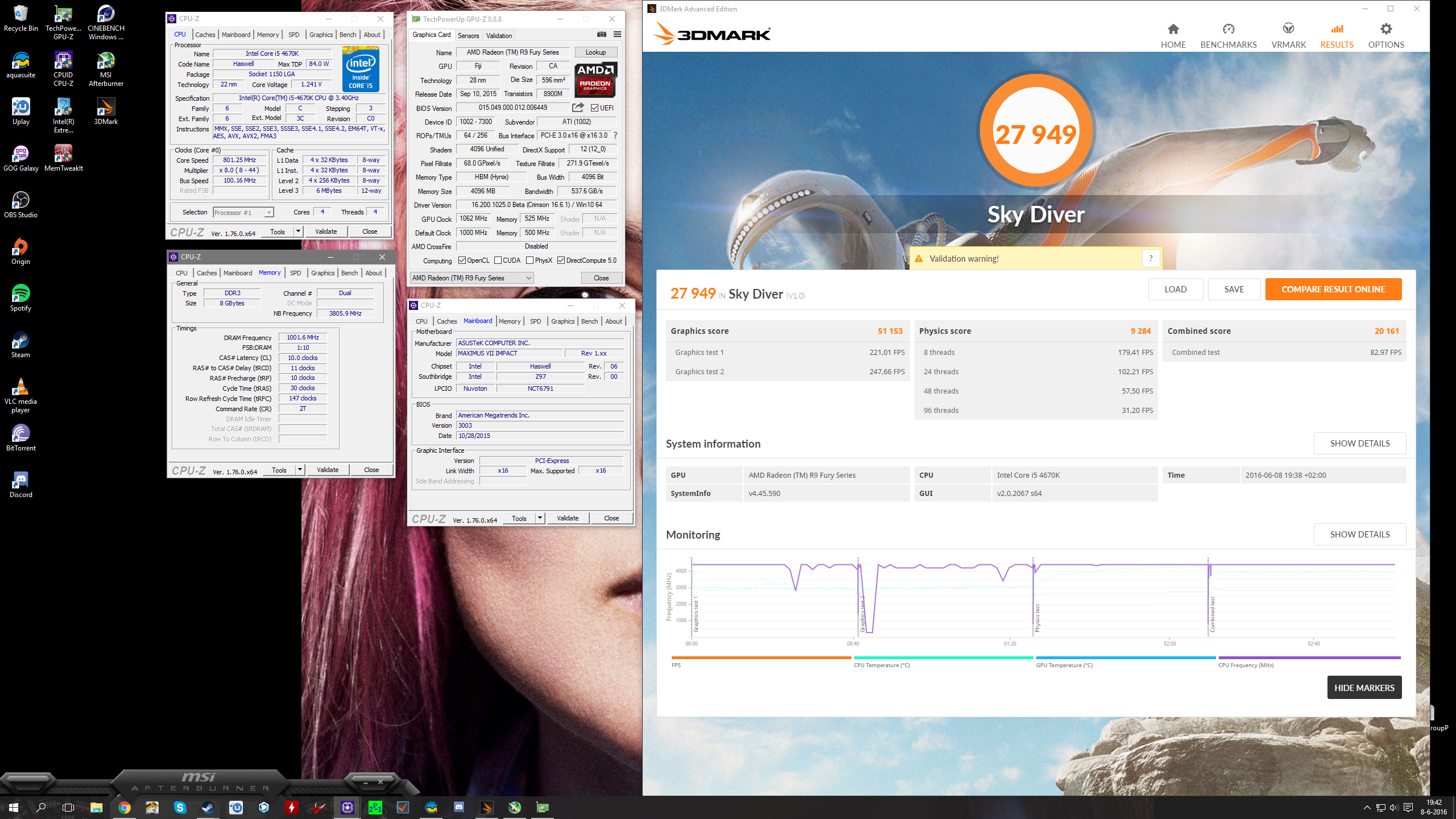Select the aquasuite desktop icon

(20, 65)
